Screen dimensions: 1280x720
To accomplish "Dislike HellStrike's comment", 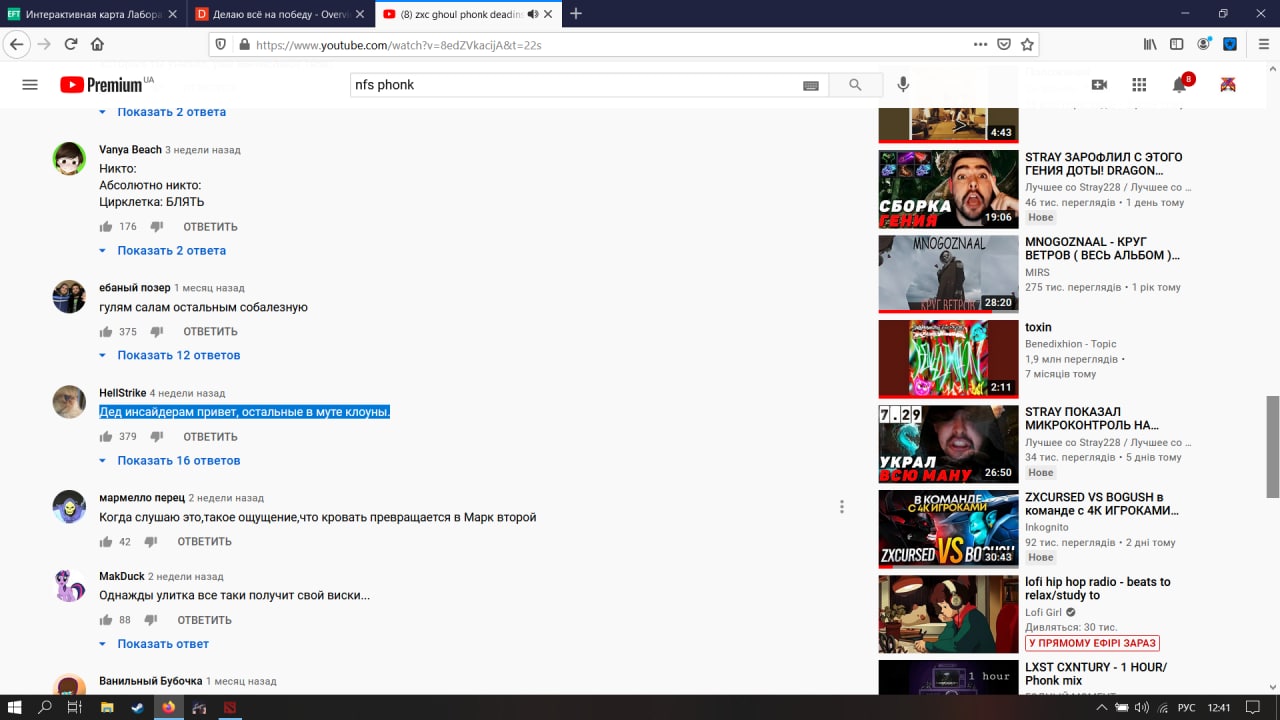I will [156, 436].
